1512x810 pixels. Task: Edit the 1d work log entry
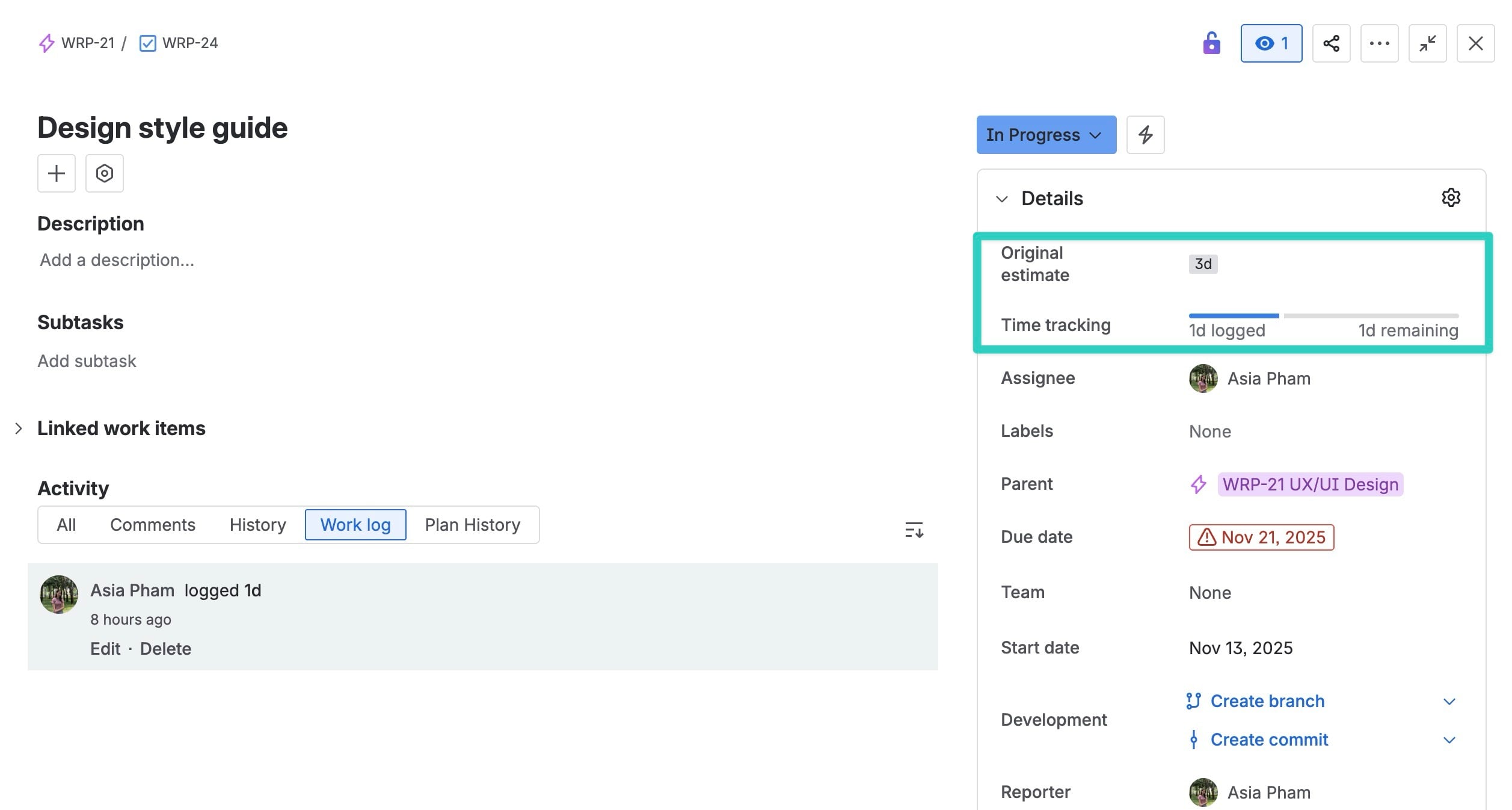(x=105, y=649)
